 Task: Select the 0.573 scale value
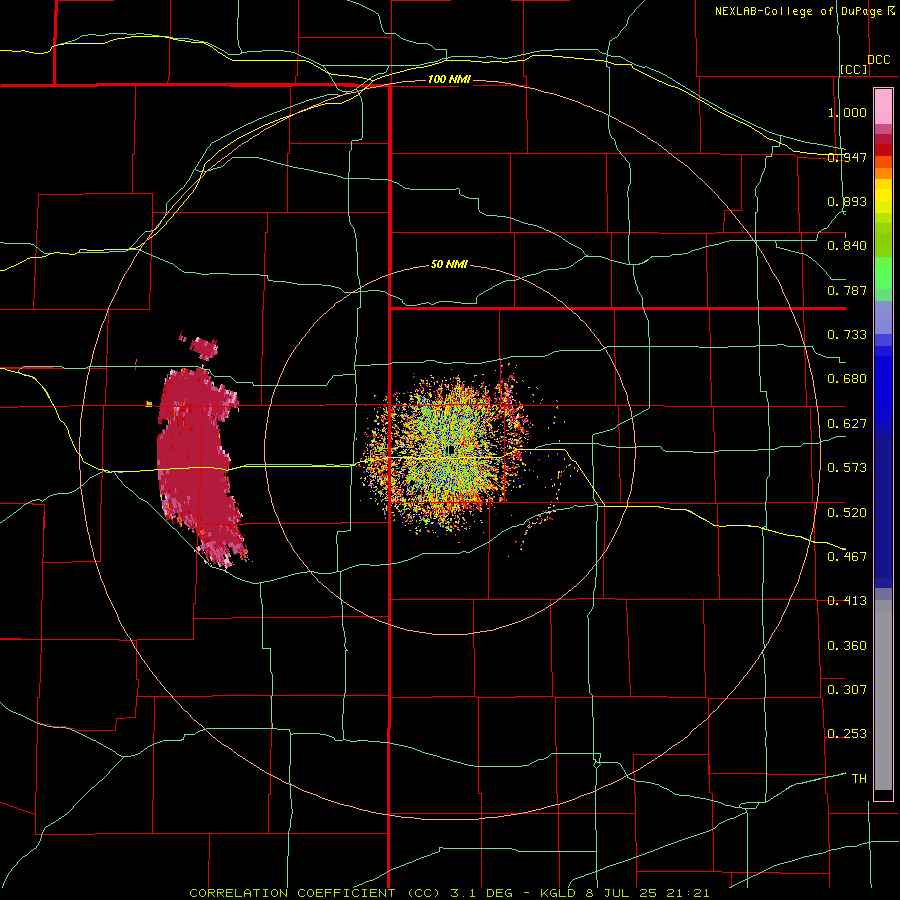point(847,468)
